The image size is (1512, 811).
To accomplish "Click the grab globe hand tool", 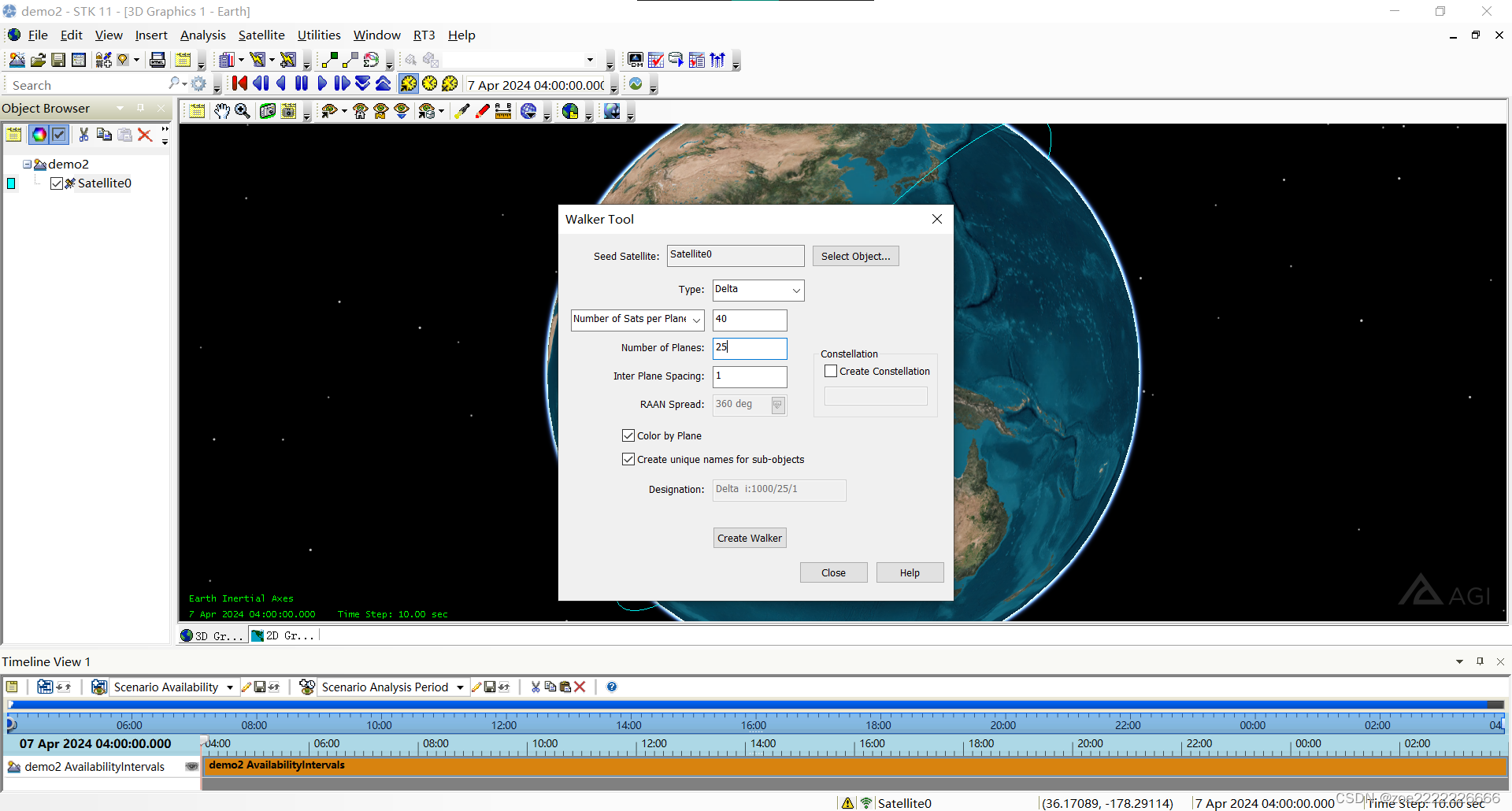I will 222,111.
